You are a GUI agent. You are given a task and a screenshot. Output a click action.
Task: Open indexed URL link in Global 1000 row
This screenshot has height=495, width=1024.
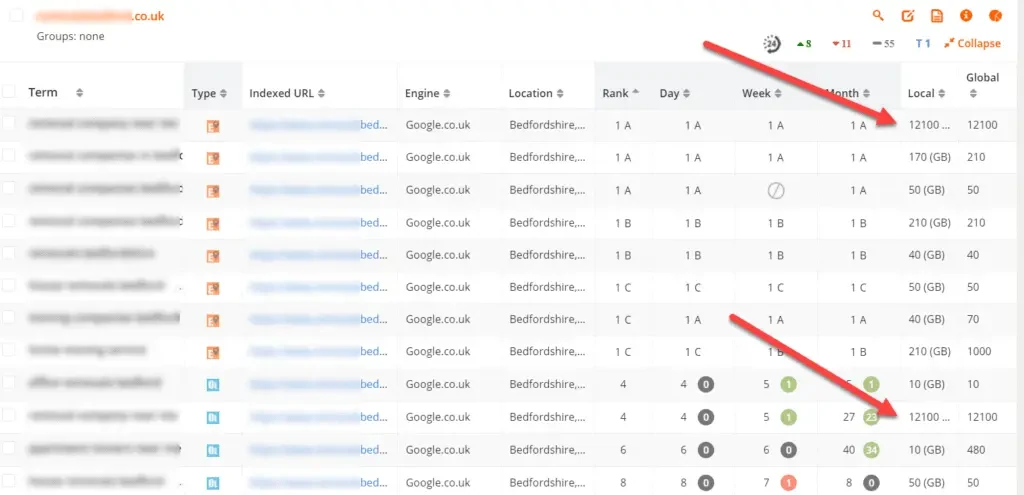318,351
